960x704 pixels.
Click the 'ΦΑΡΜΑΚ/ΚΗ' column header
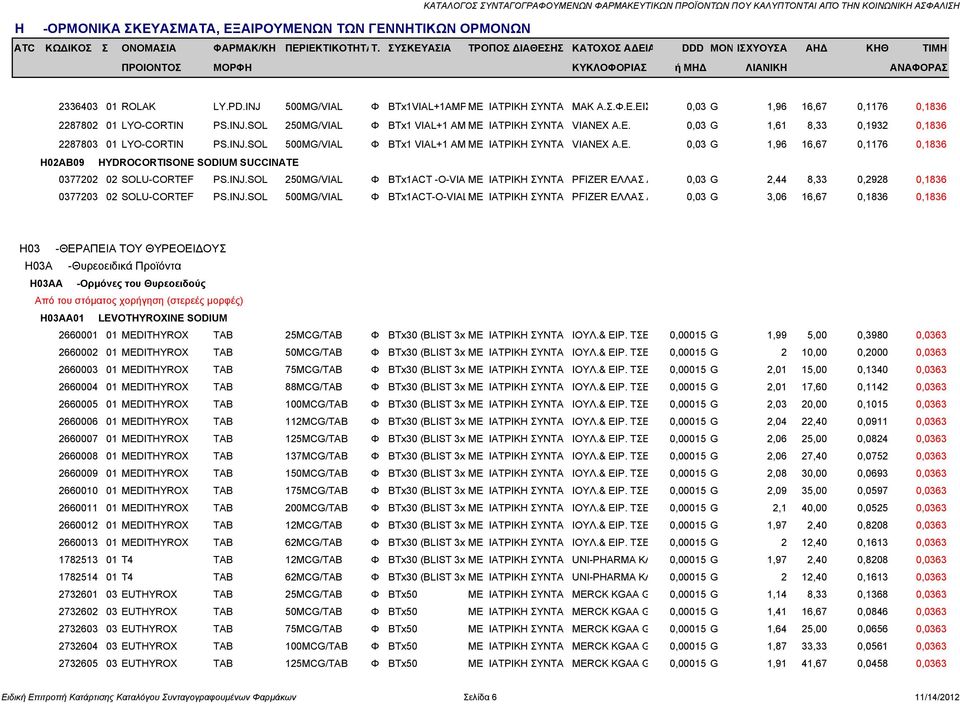tap(244, 48)
